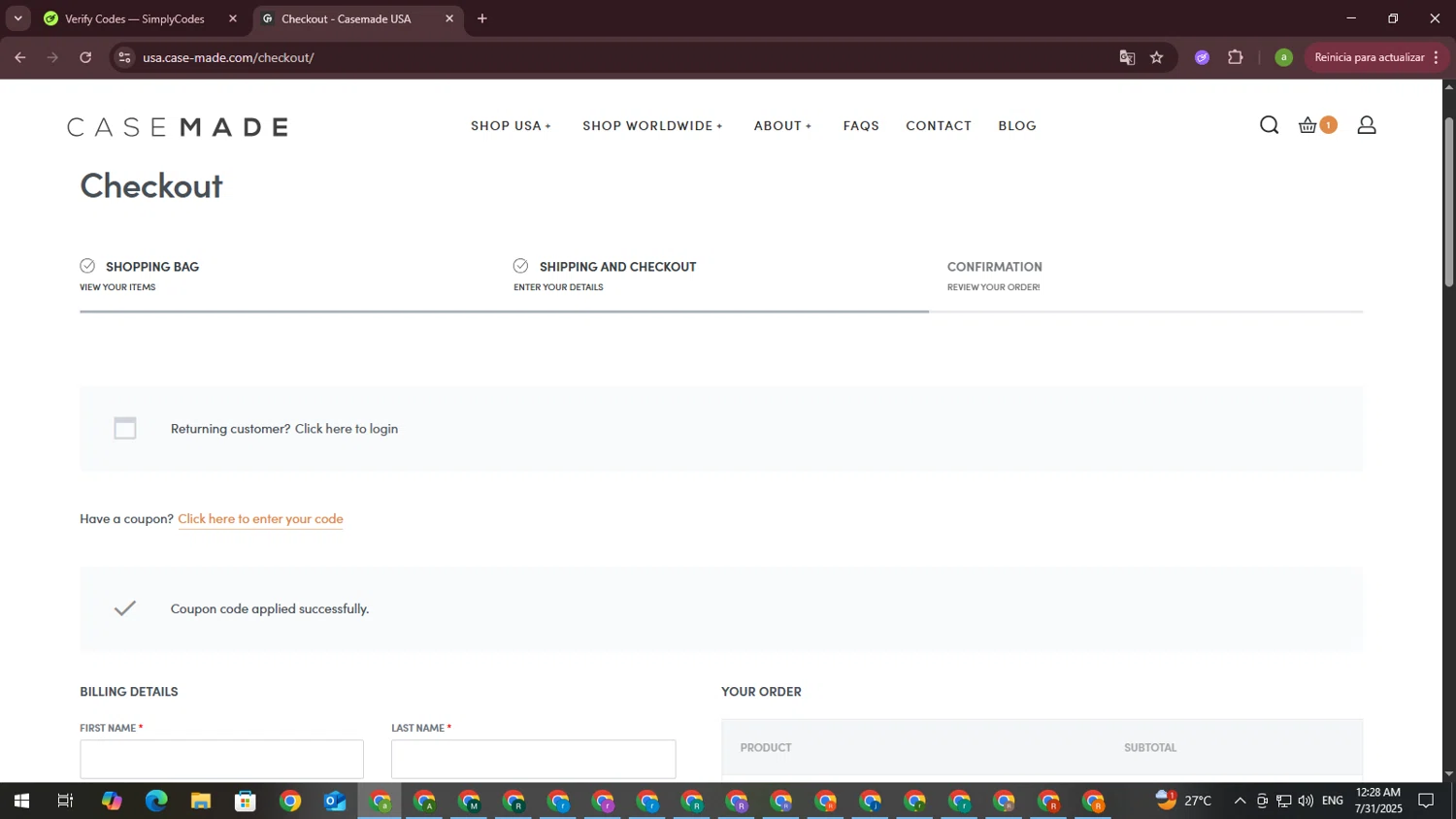
Task: Open the tab search dropdown arrow
Action: pos(17,18)
